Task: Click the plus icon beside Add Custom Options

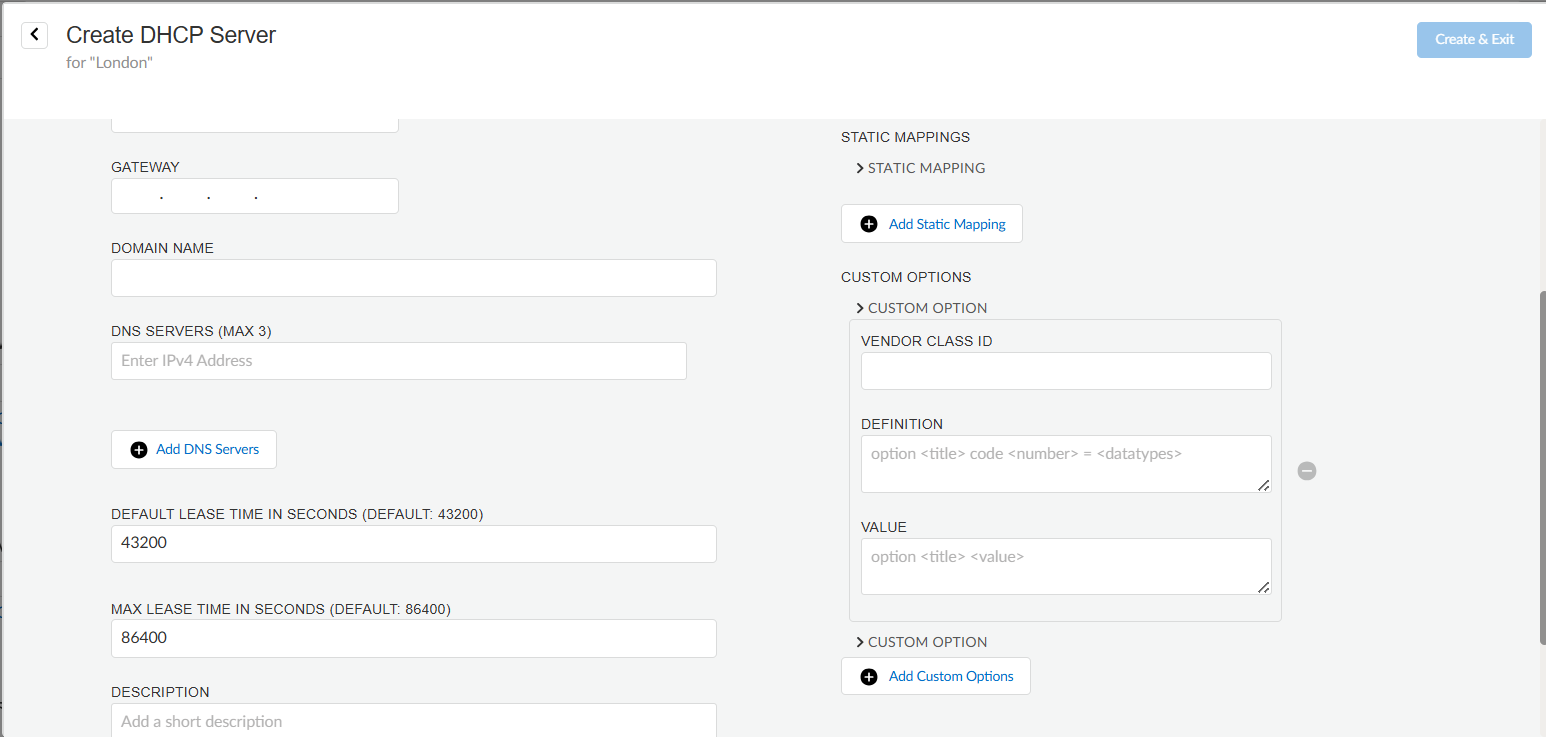Action: coord(869,676)
